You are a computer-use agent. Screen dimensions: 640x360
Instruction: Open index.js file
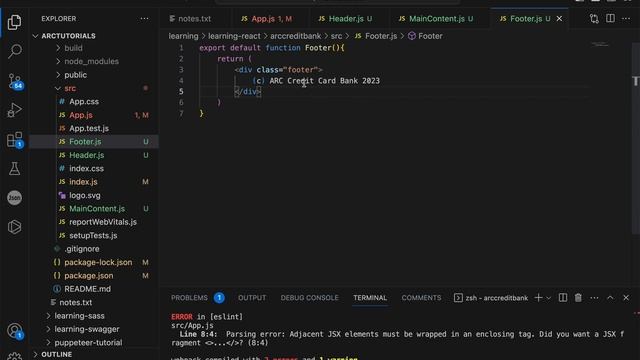coord(83,182)
